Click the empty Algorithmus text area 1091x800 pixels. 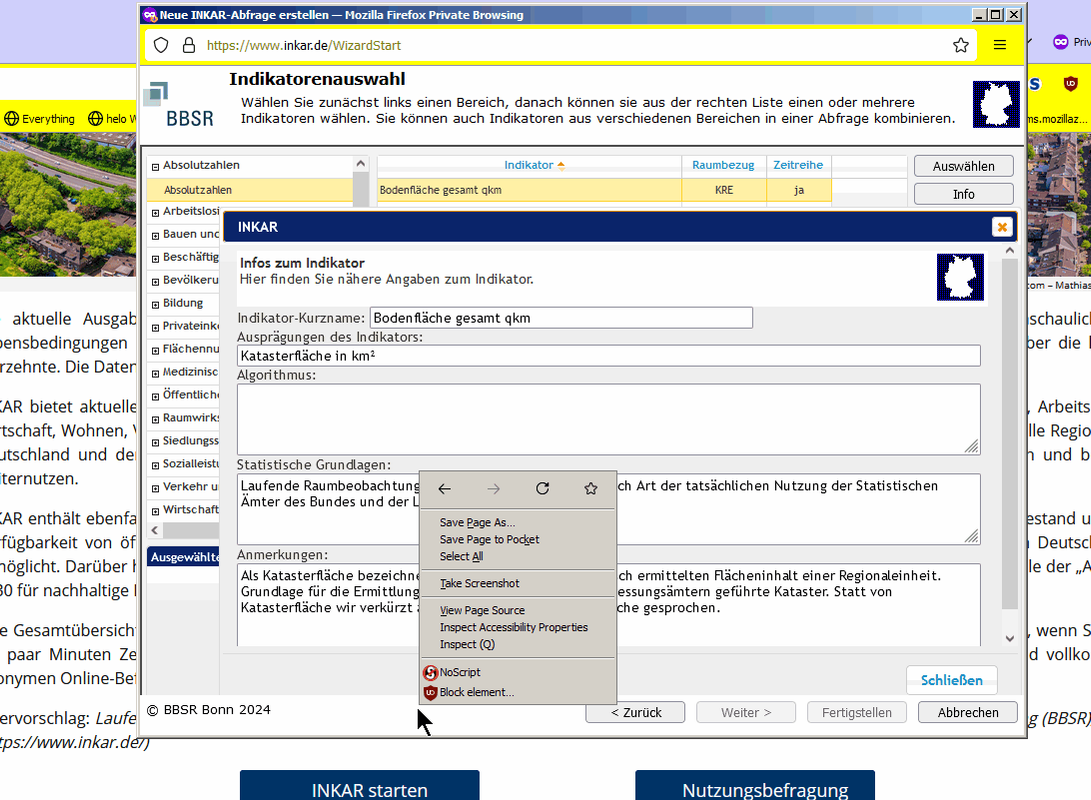tap(608, 419)
